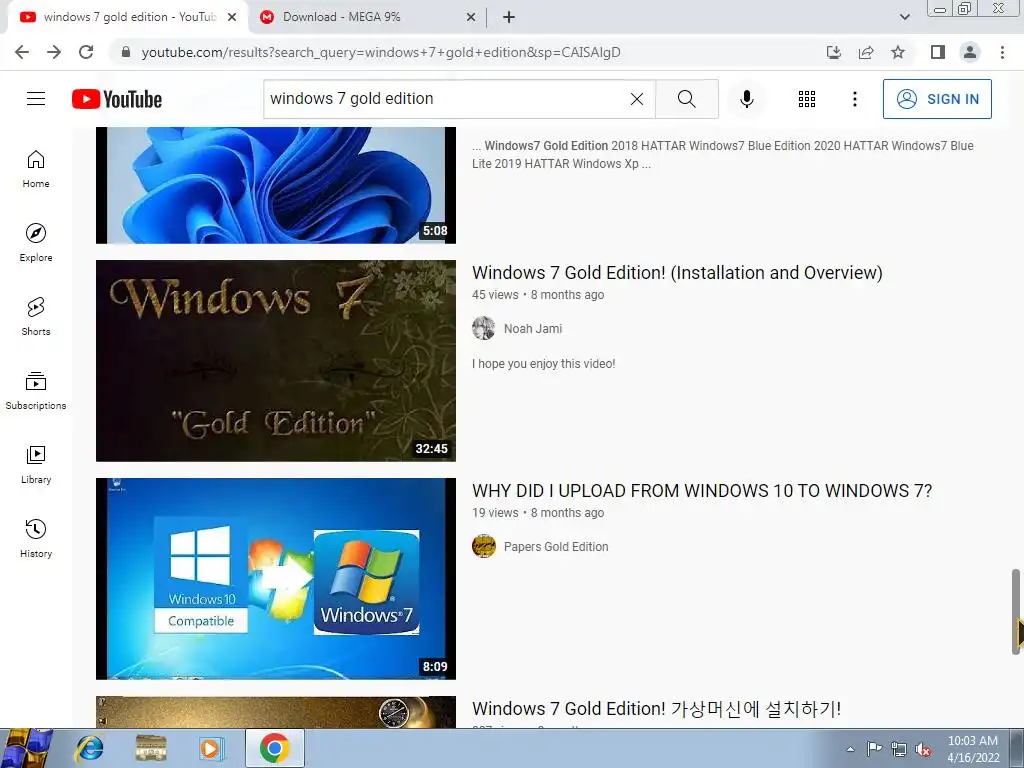Open Papers Gold Edition channel link
1024x768 pixels.
click(556, 547)
